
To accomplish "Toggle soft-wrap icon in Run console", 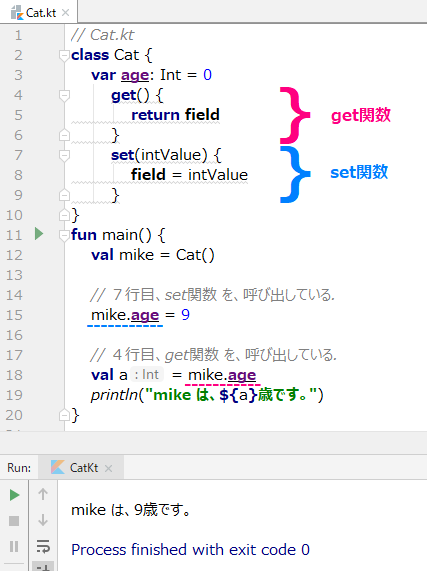I will point(43,547).
